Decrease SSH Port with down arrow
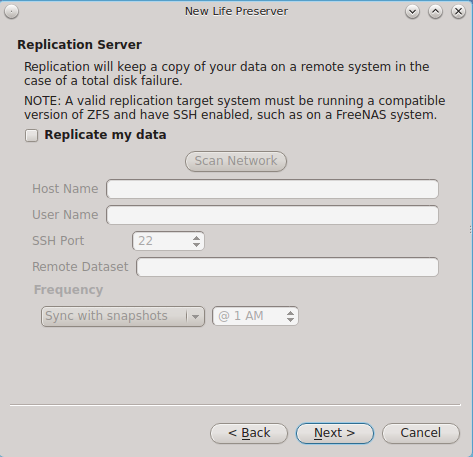The height and width of the screenshot is (457, 473). pos(196,245)
